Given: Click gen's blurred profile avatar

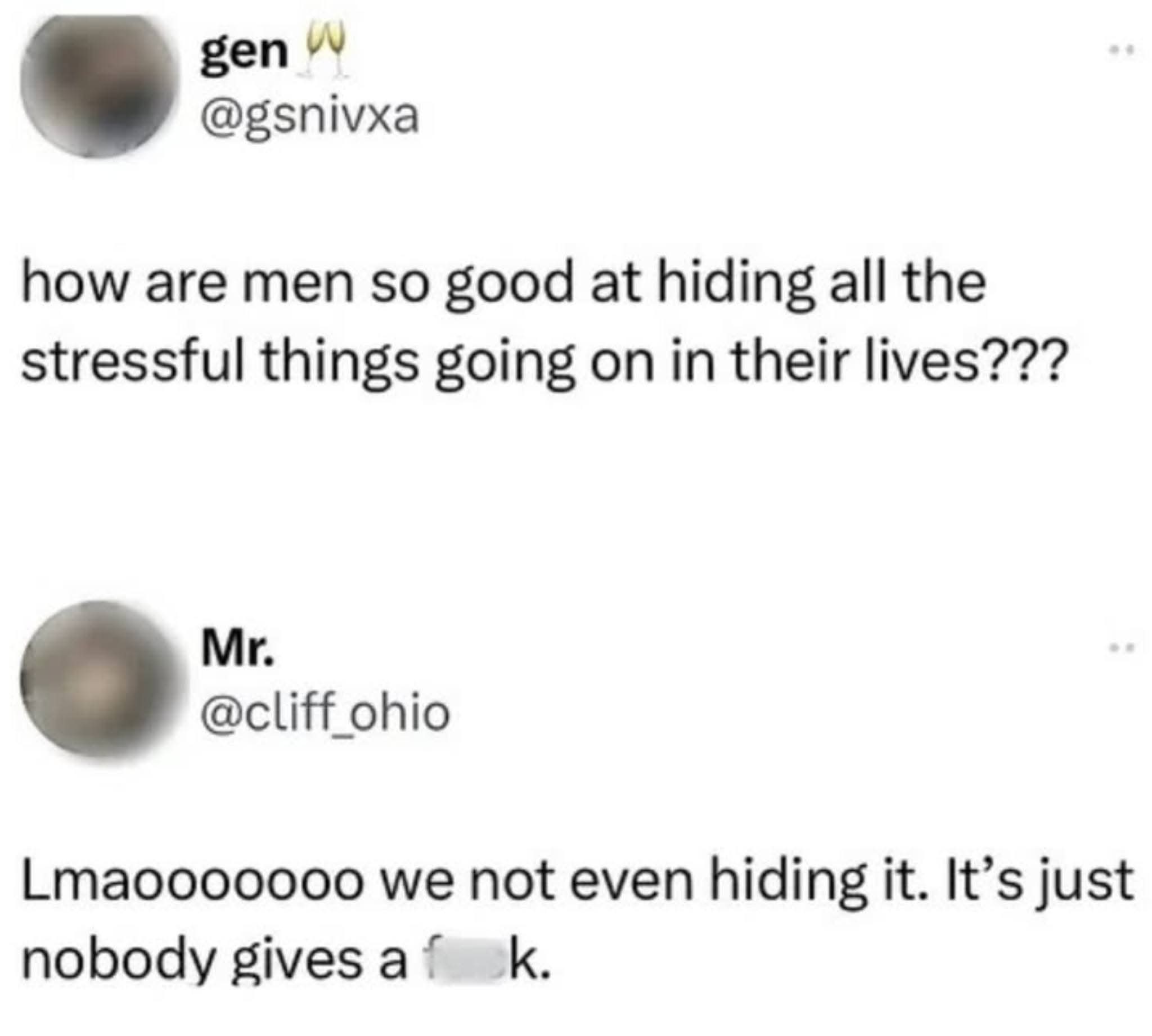Looking at the screenshot, I should [98, 84].
